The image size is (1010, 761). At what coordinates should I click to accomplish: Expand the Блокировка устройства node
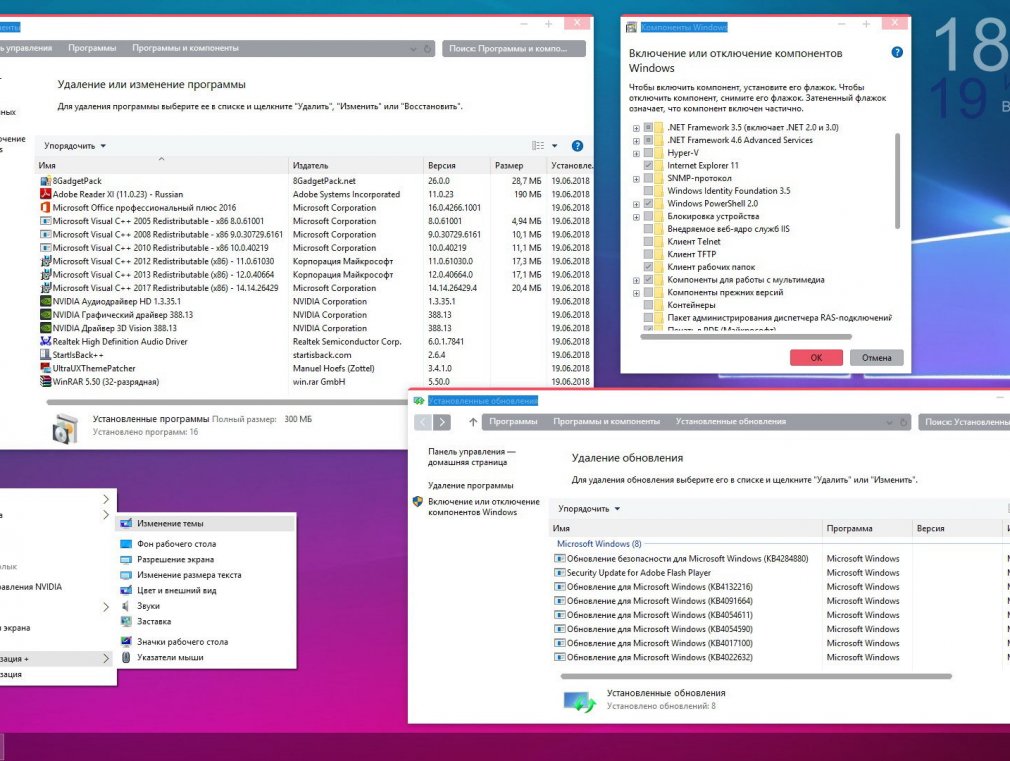pos(636,217)
